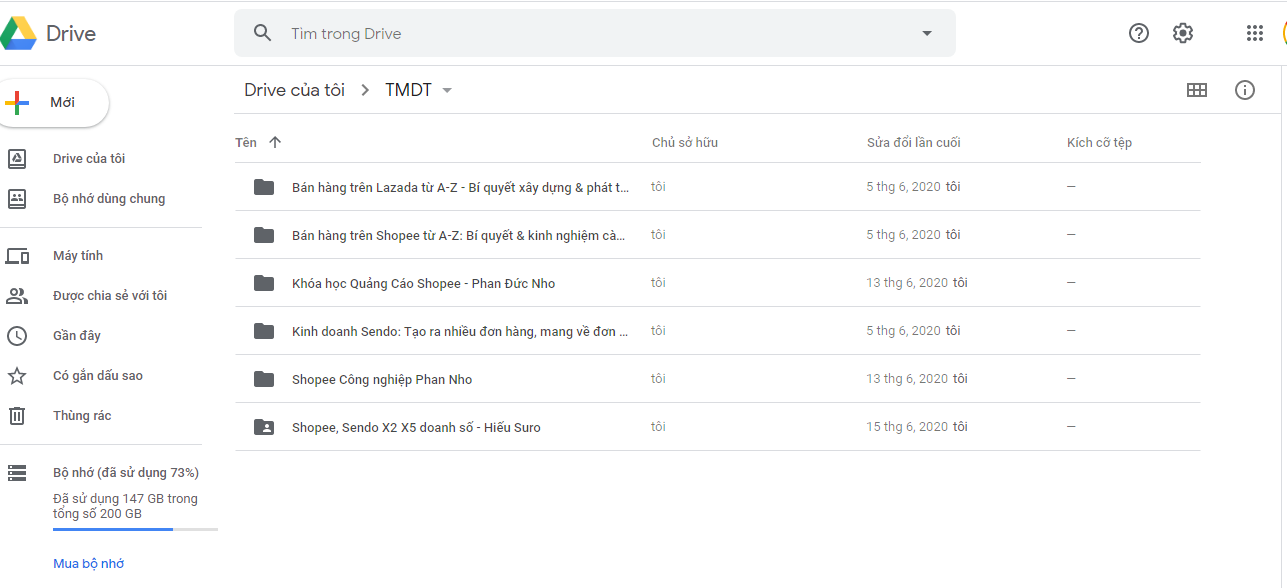Click the search magnifier icon
Viewport: 1287px width, 588px height.
tap(263, 33)
